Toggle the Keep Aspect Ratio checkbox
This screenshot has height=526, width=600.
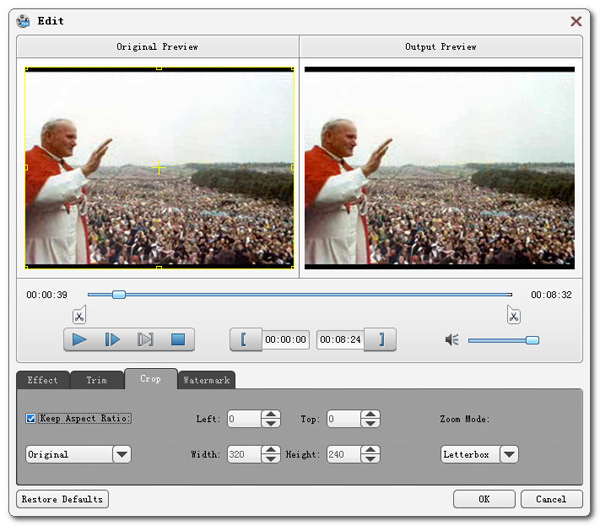31,419
